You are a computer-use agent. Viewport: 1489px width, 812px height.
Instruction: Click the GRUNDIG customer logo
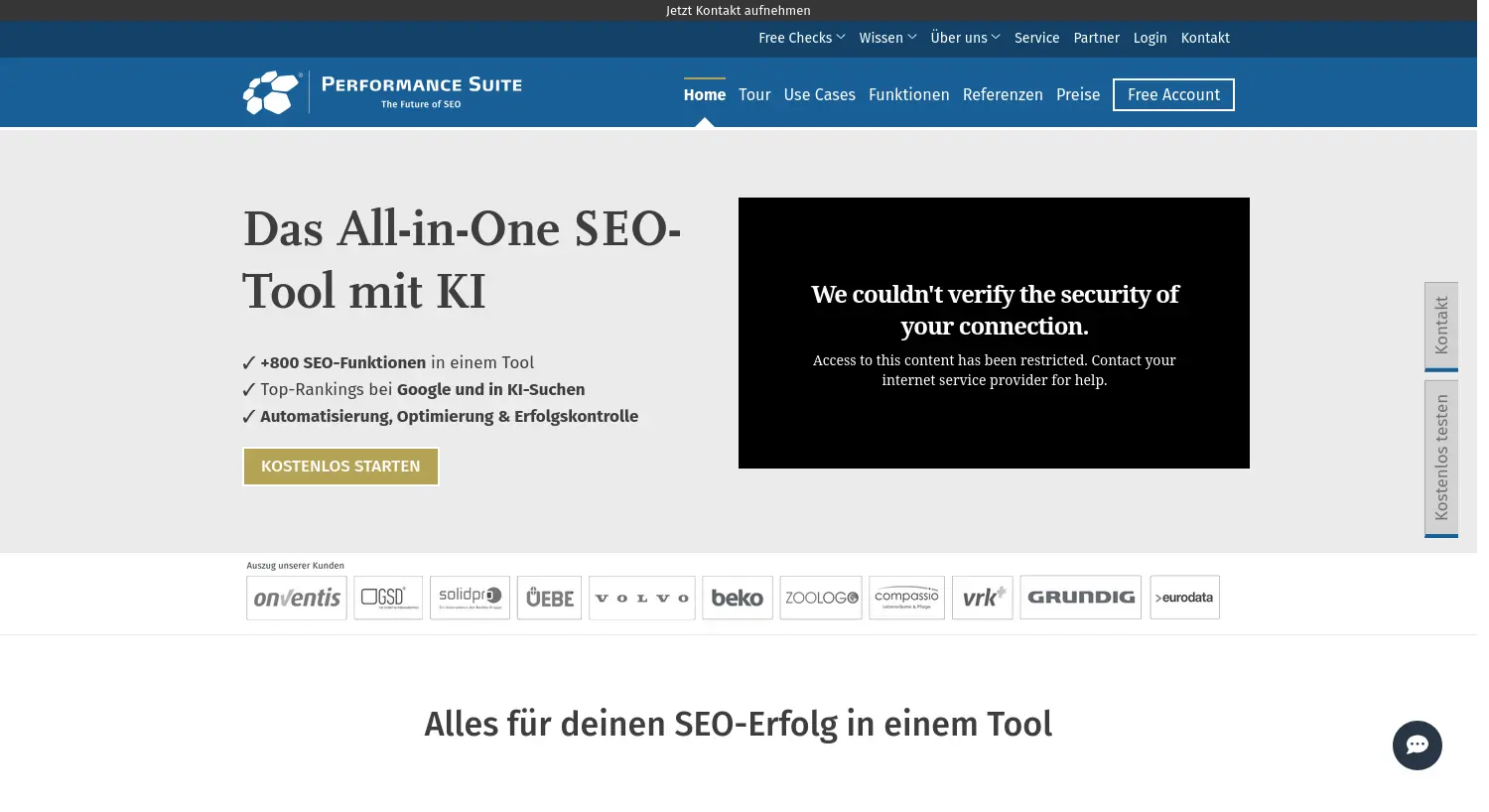1080,597
